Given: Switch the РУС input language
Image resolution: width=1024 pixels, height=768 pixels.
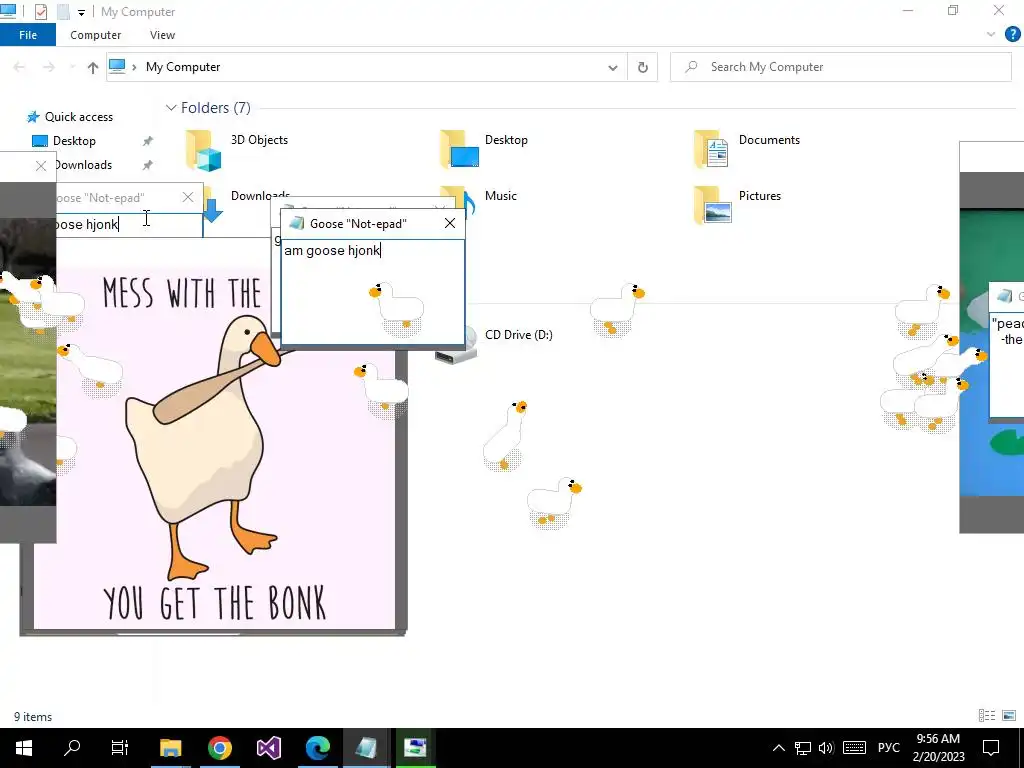Looking at the screenshot, I should [888, 748].
